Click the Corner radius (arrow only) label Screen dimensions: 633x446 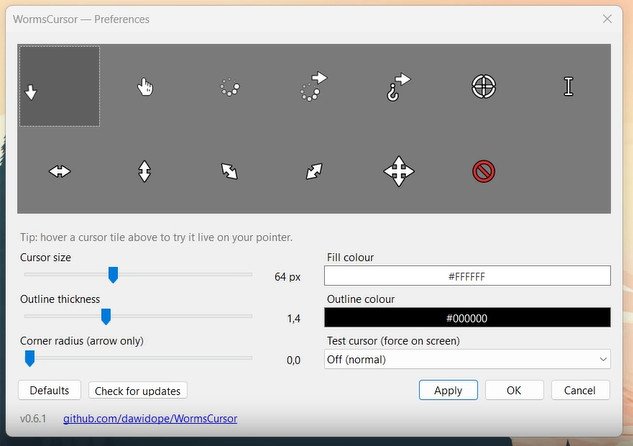pos(82,341)
